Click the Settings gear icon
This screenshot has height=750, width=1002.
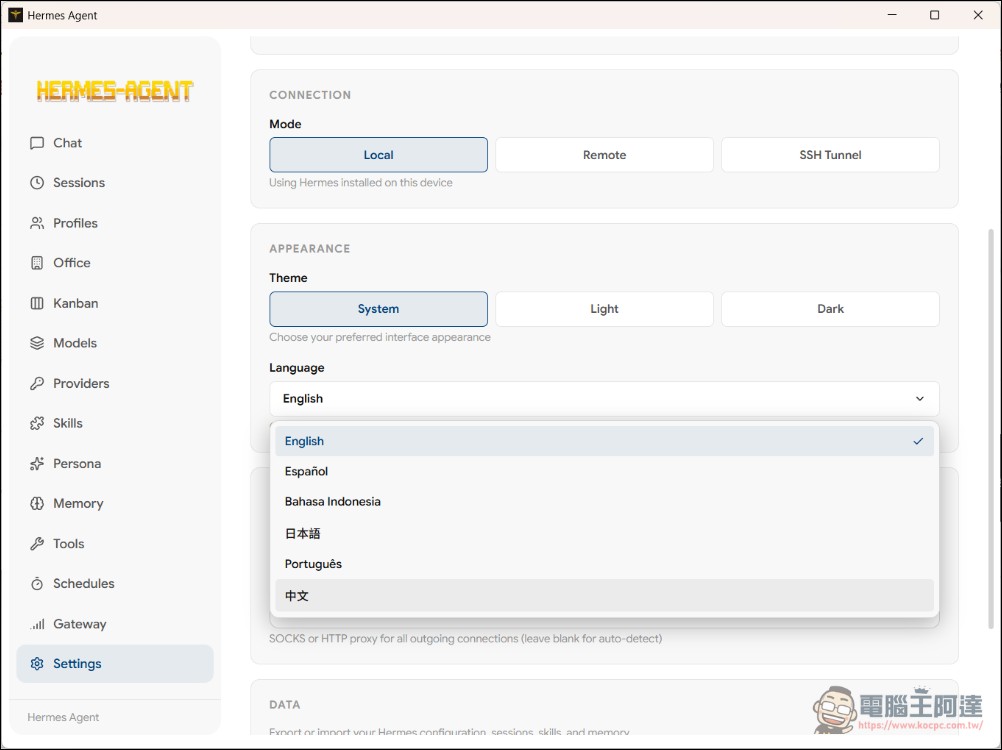pos(37,664)
